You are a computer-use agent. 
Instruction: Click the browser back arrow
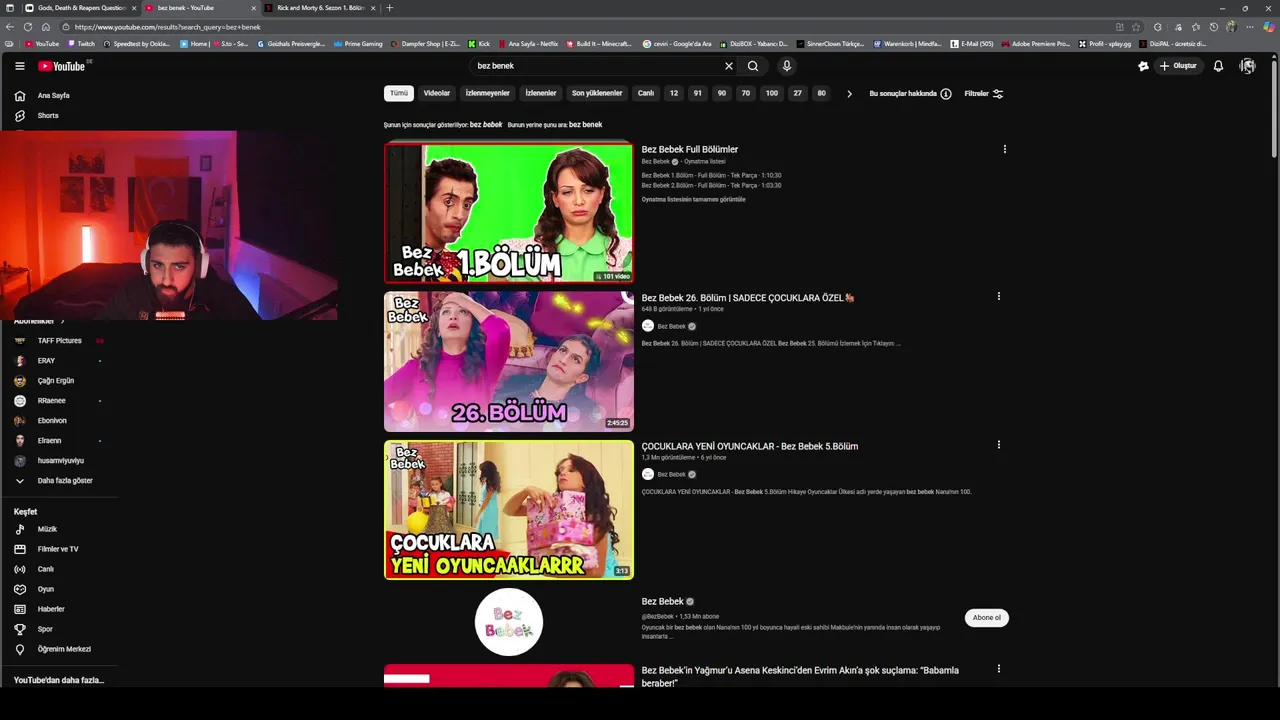point(10,27)
